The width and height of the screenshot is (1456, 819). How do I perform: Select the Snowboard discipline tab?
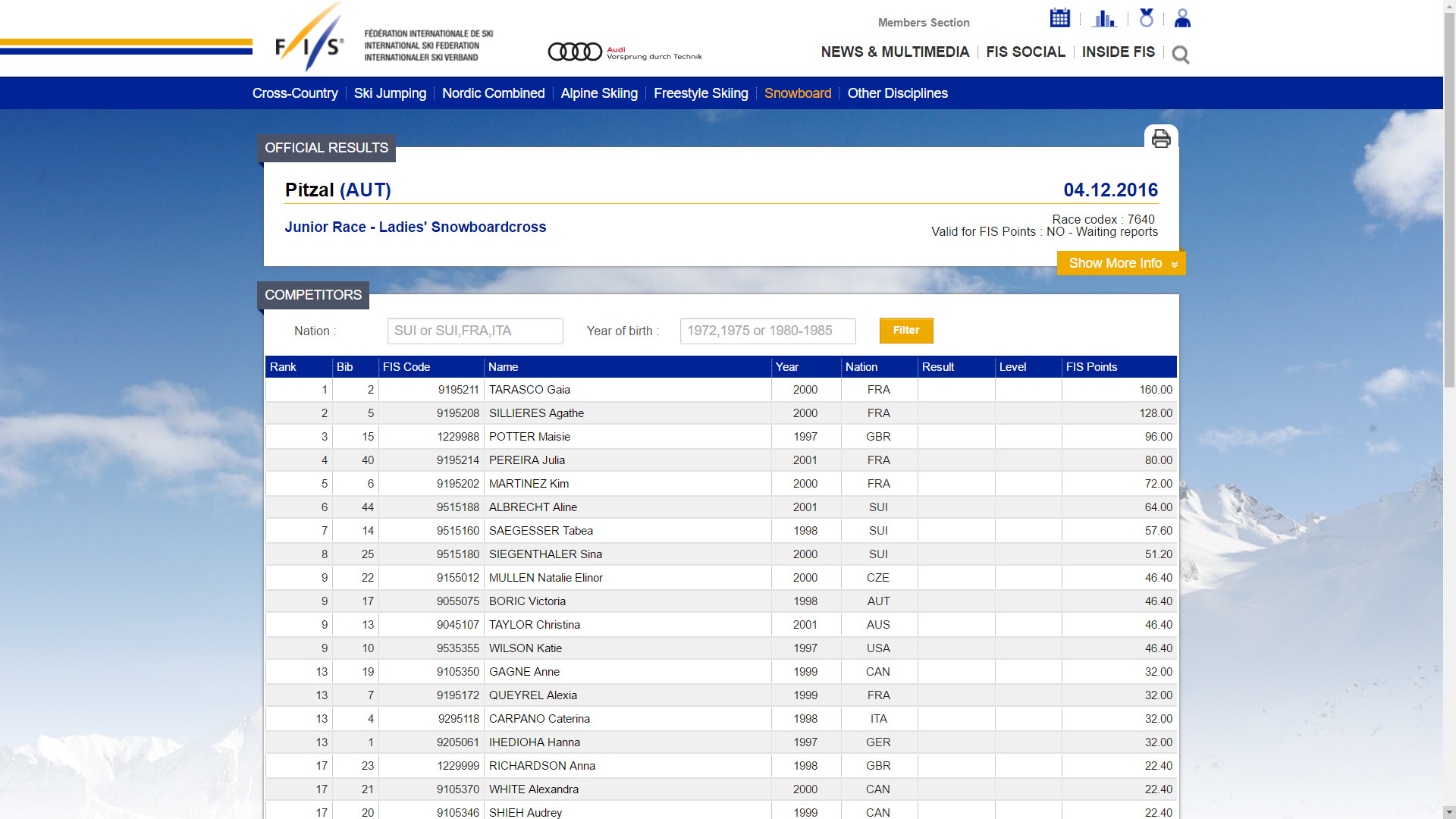click(x=798, y=93)
